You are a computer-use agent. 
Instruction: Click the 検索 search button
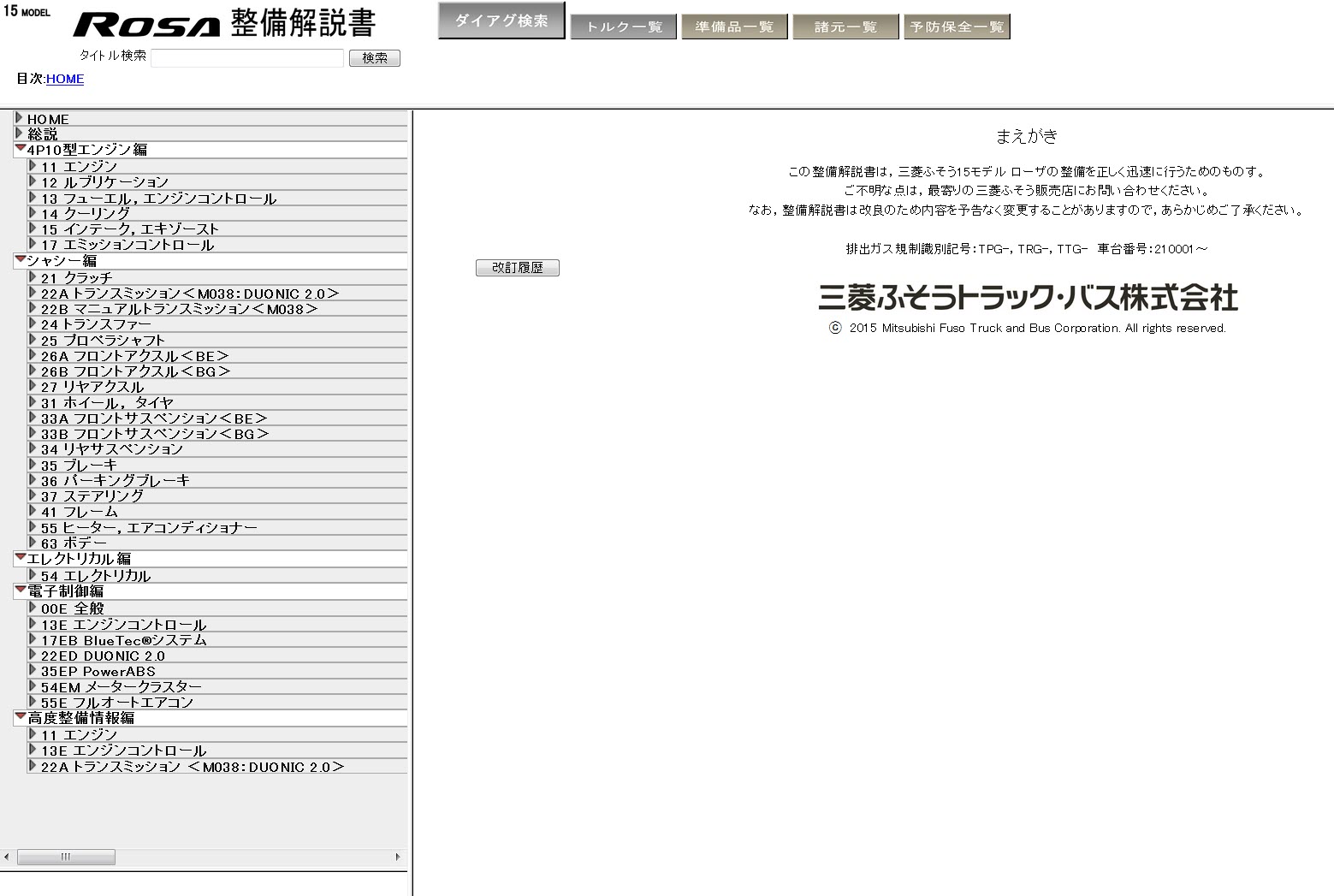pos(374,58)
